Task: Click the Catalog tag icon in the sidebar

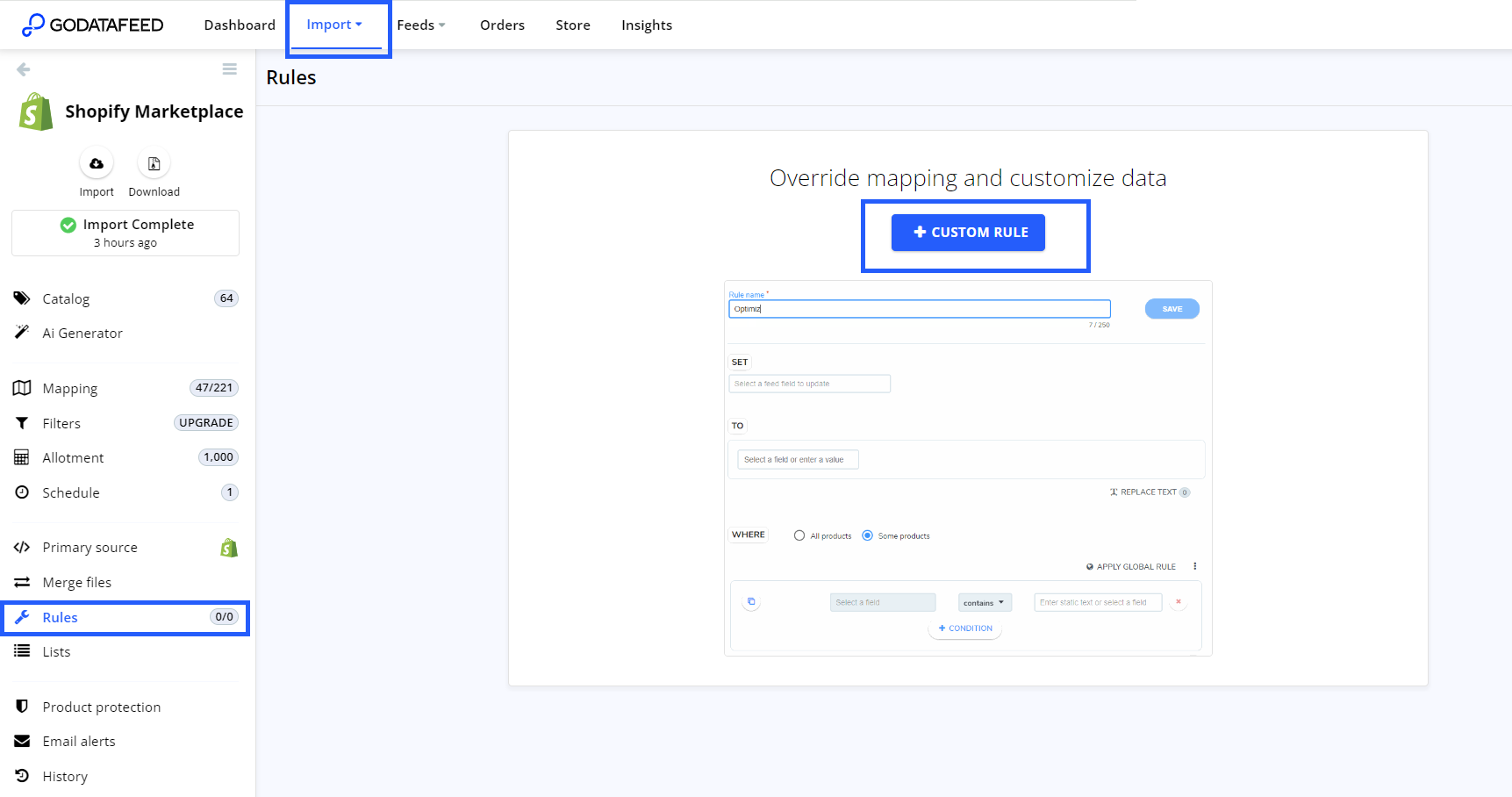Action: (x=21, y=298)
